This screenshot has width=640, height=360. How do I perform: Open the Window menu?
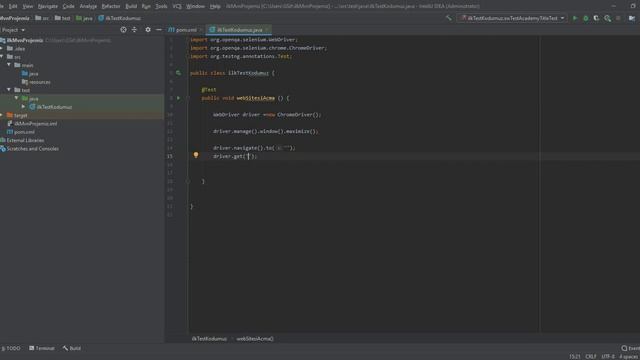click(x=195, y=6)
